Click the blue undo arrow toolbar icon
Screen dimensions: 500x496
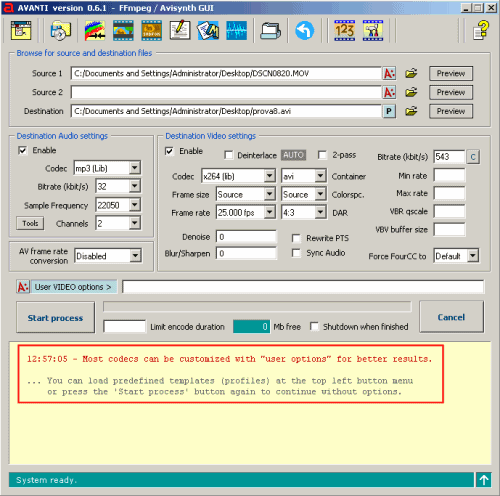pyautogui.click(x=304, y=31)
